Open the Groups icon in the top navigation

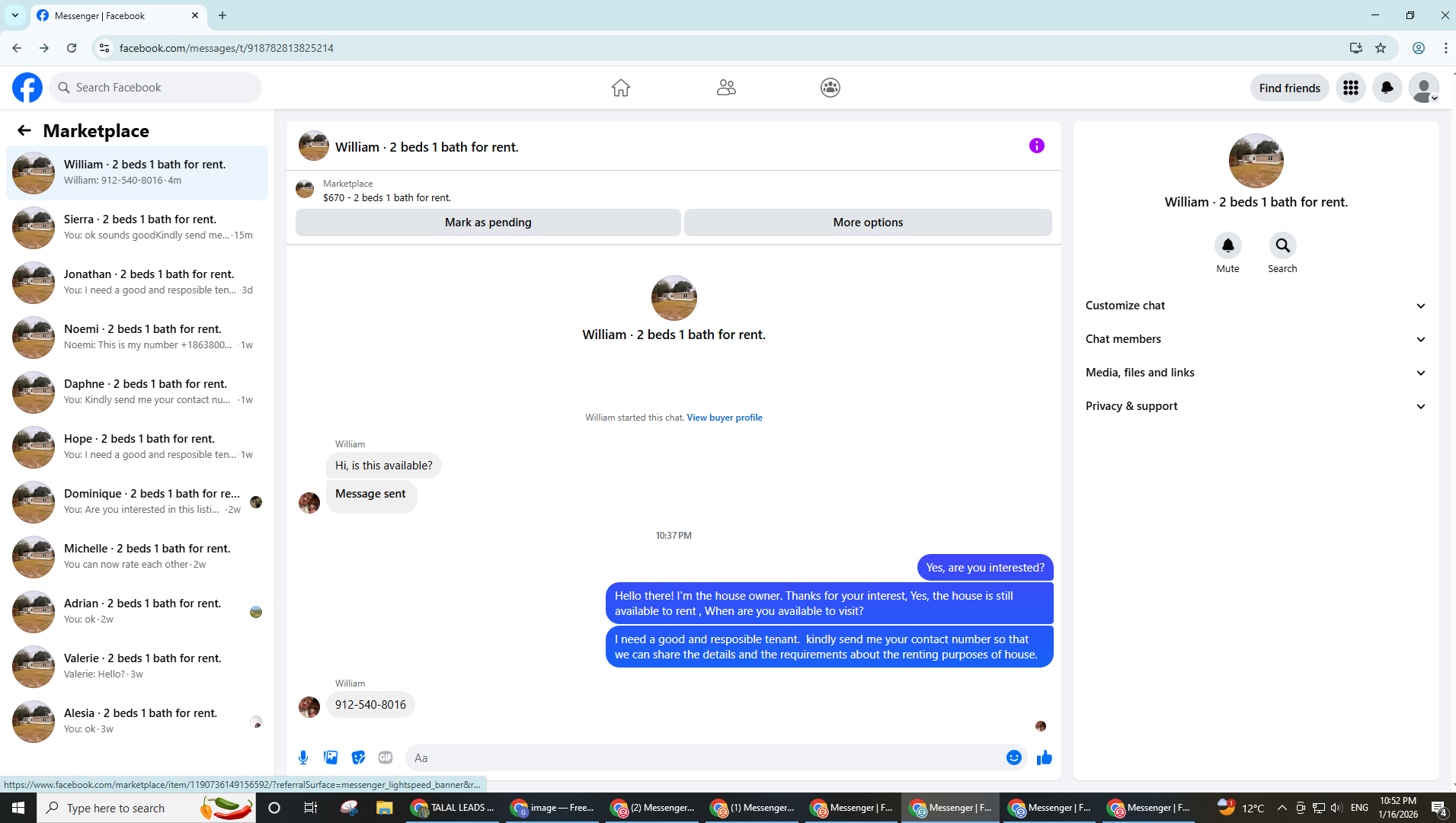point(830,88)
